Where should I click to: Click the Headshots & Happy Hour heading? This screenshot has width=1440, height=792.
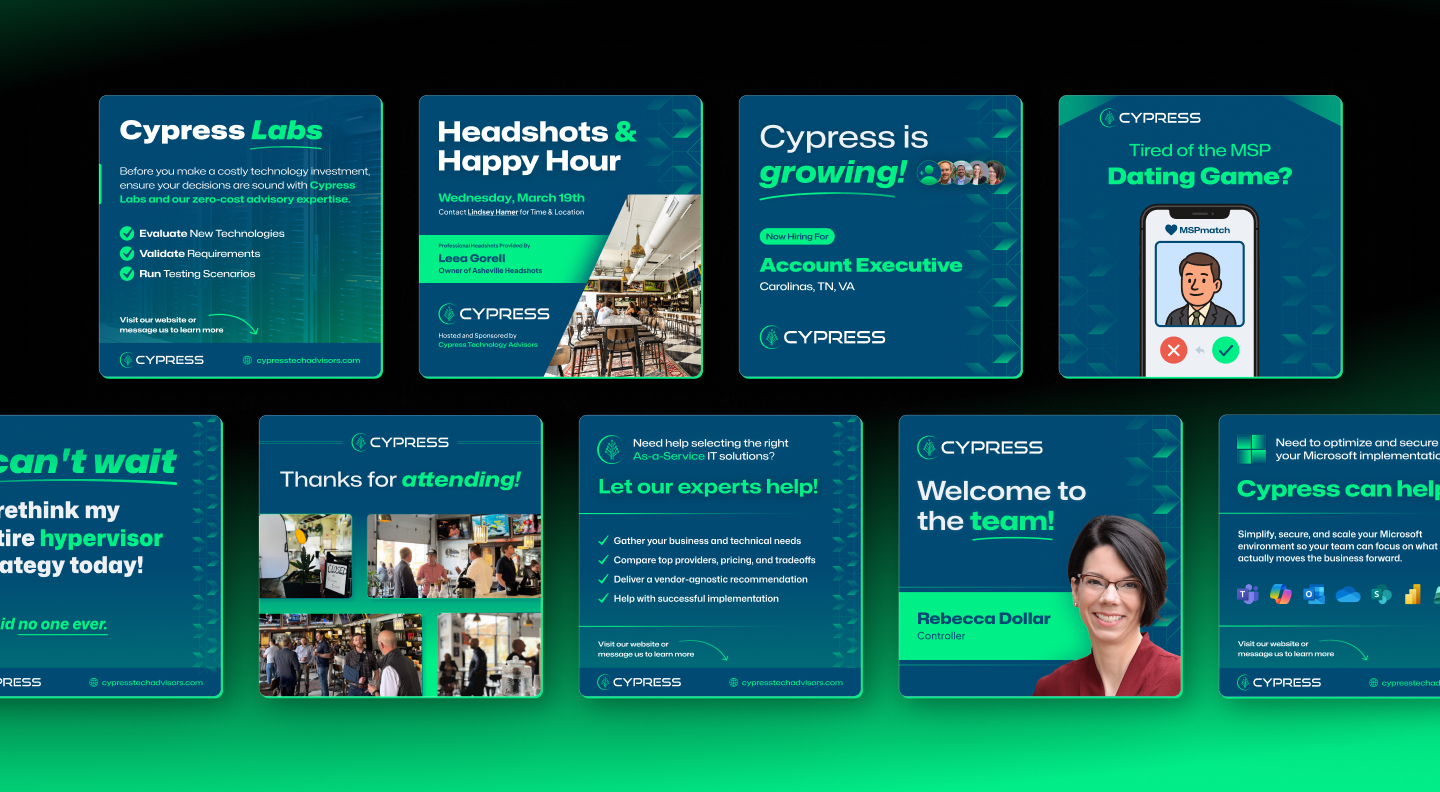537,146
